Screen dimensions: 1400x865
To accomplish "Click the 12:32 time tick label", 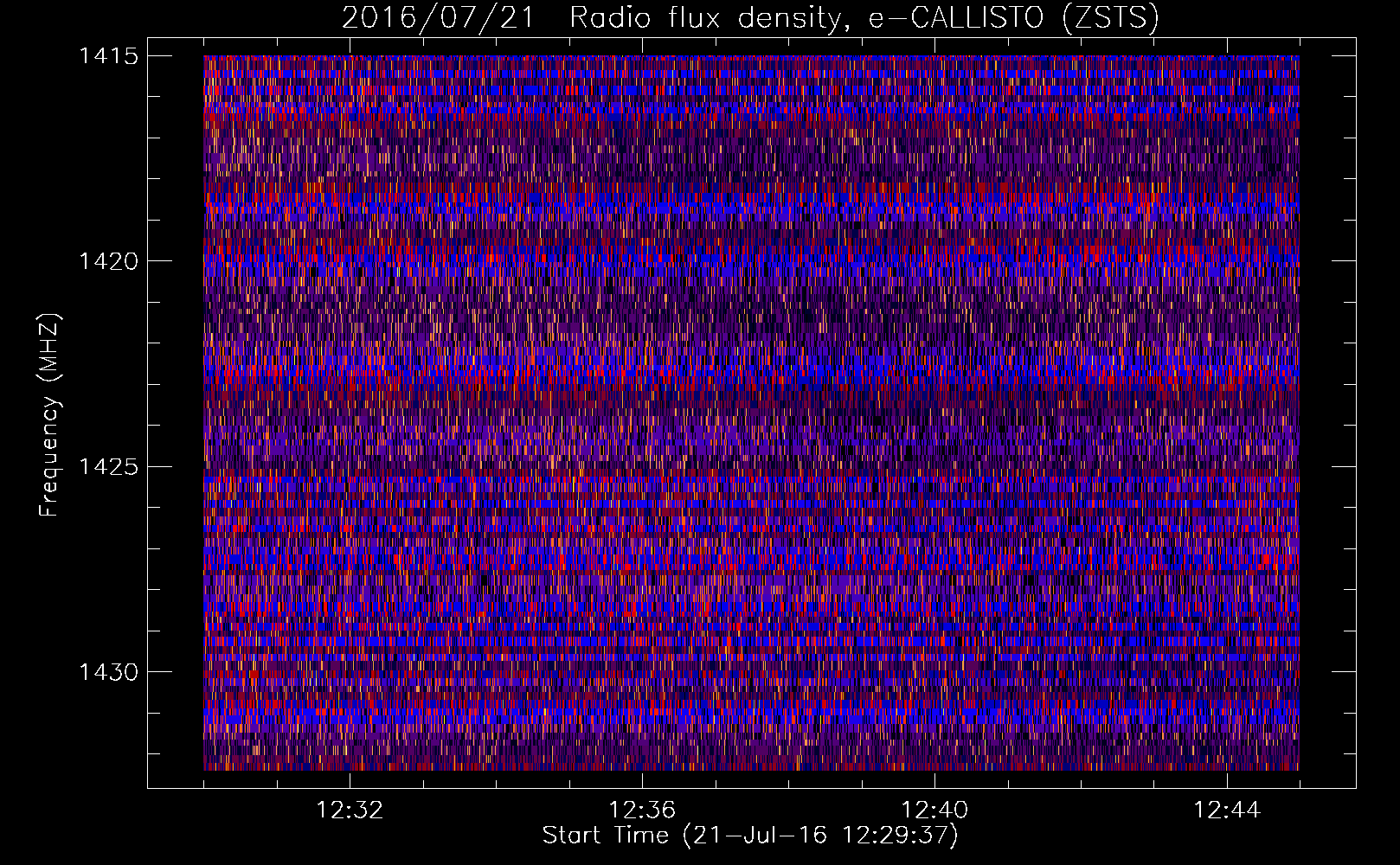I will pos(350,811).
